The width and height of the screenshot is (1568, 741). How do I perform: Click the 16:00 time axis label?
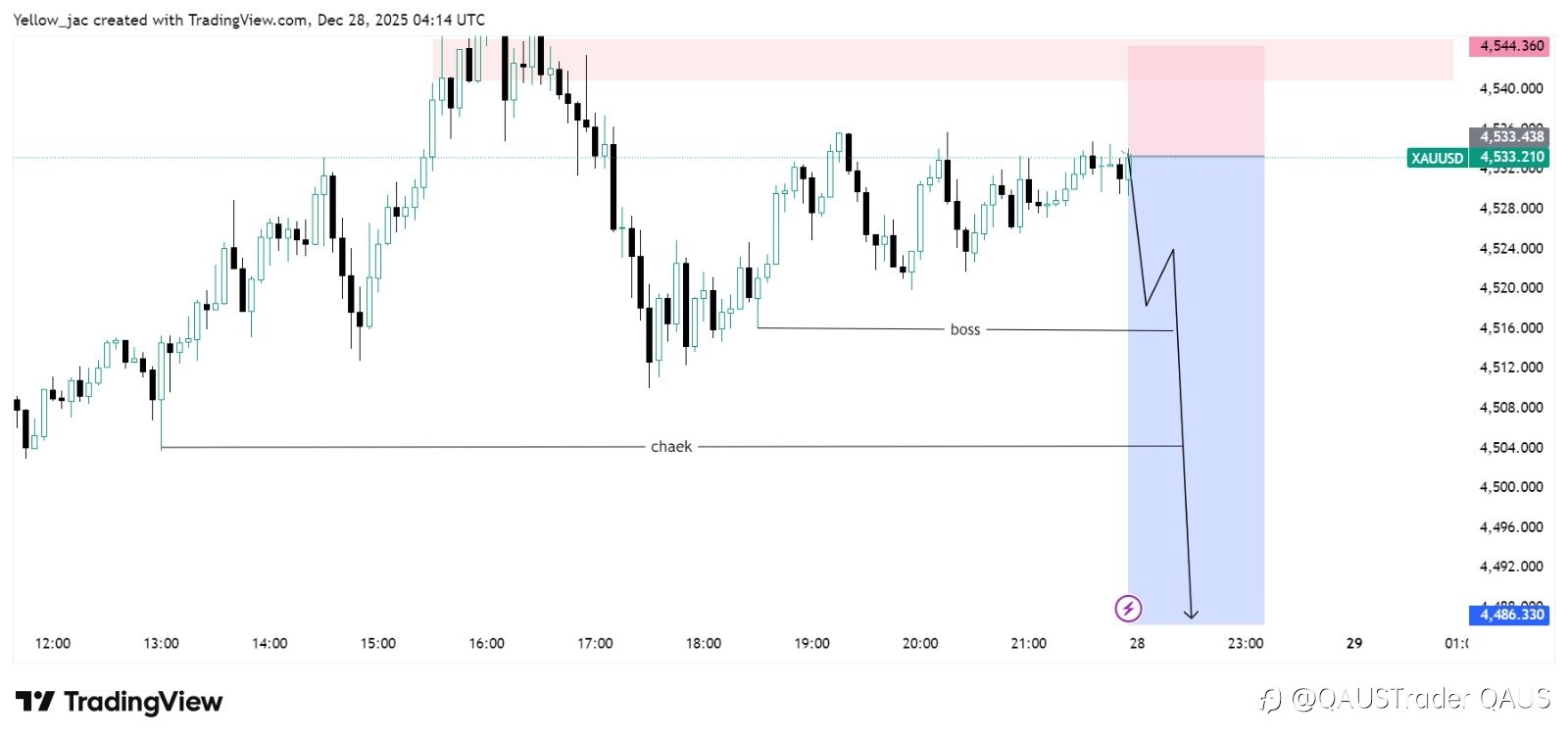tap(486, 644)
